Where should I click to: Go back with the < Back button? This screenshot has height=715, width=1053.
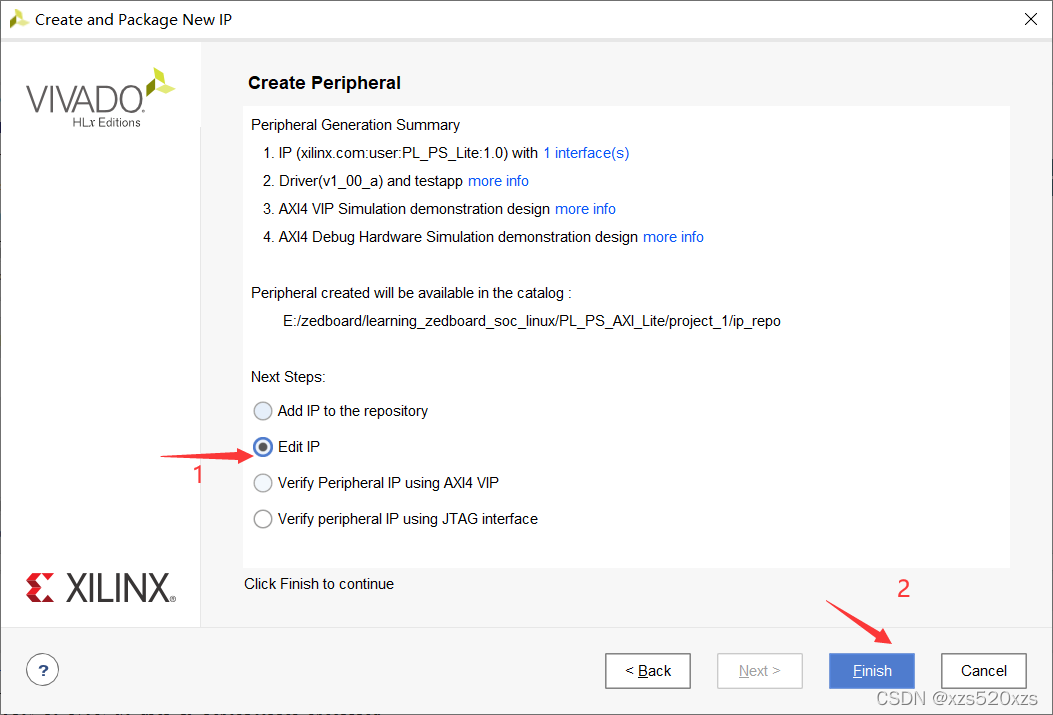coord(647,671)
